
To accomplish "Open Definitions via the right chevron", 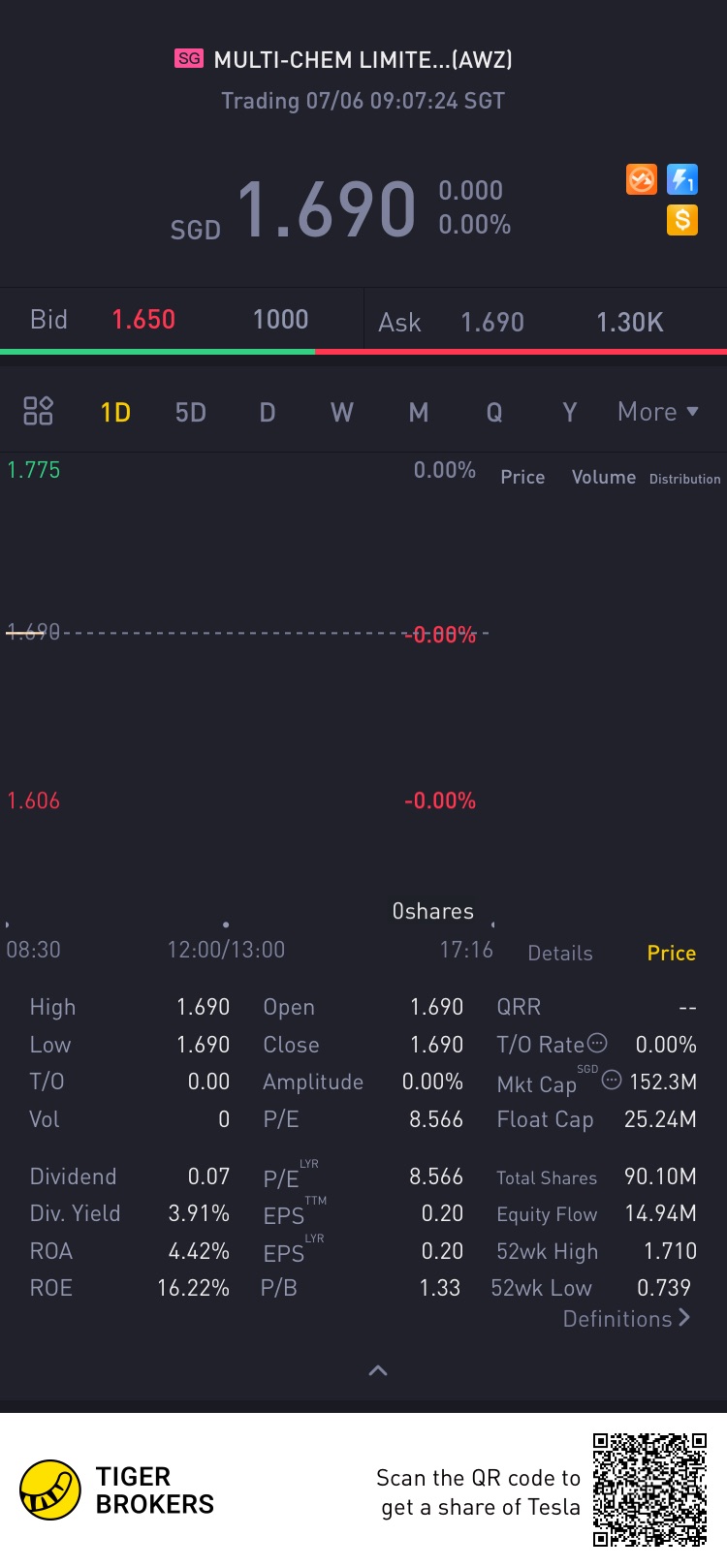I will pyautogui.click(x=684, y=1318).
